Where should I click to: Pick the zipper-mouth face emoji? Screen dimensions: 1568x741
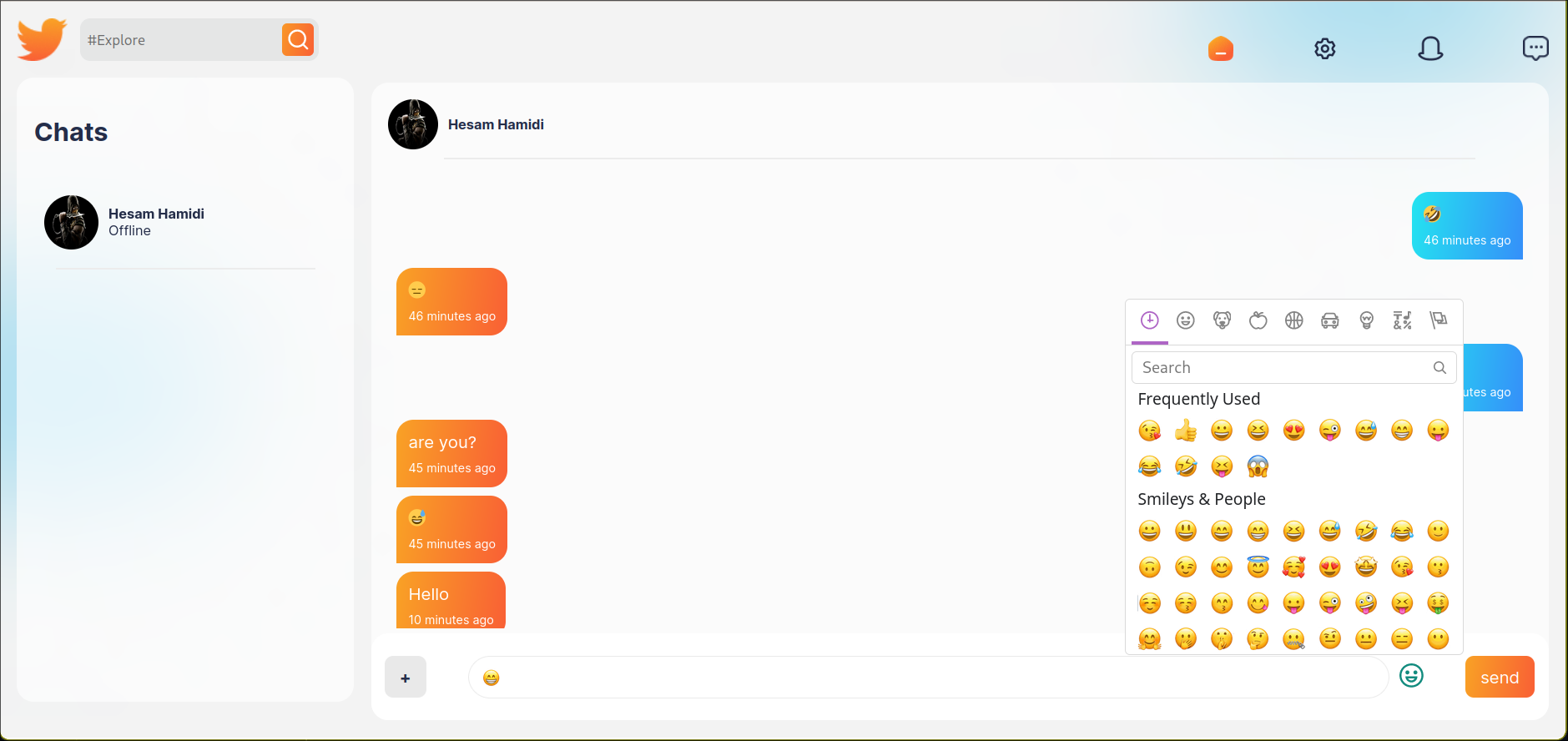[1294, 639]
